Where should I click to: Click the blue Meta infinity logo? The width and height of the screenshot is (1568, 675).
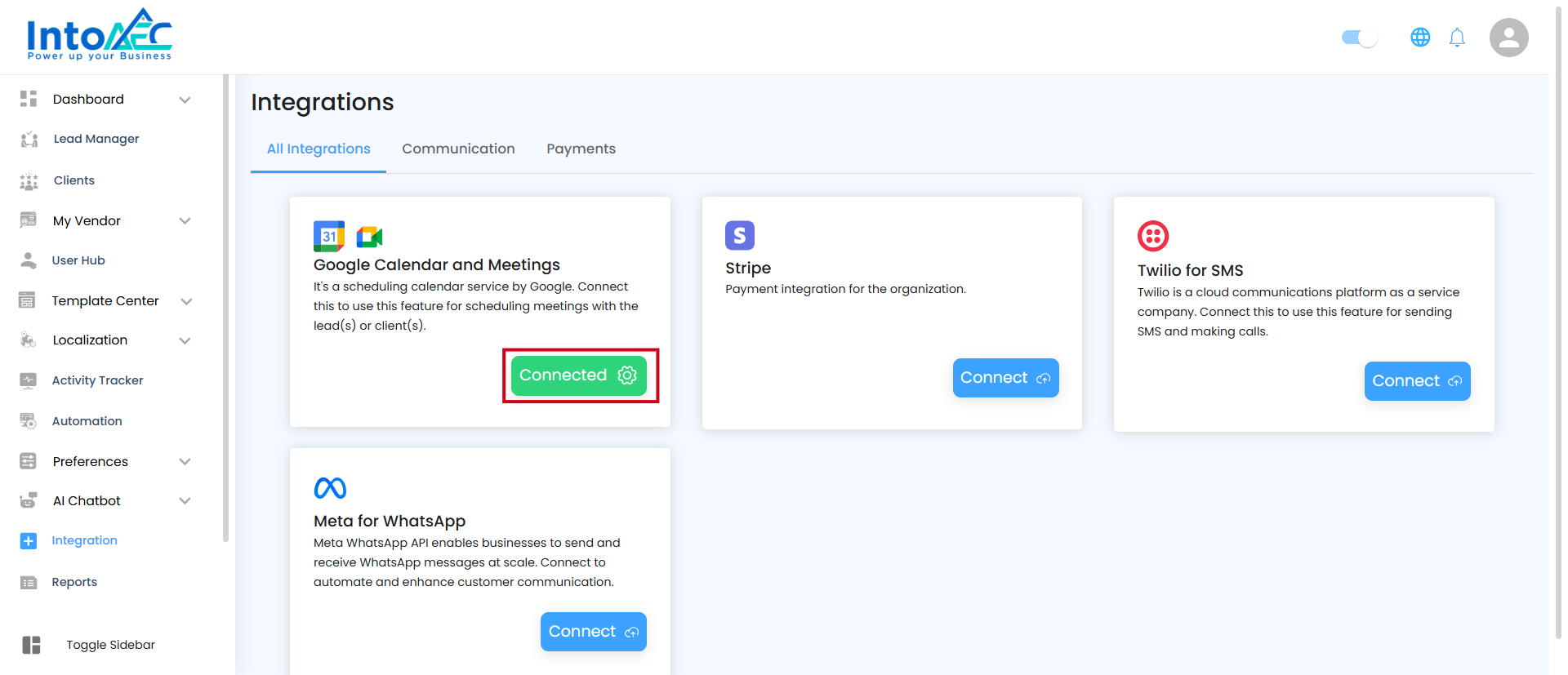[x=330, y=488]
